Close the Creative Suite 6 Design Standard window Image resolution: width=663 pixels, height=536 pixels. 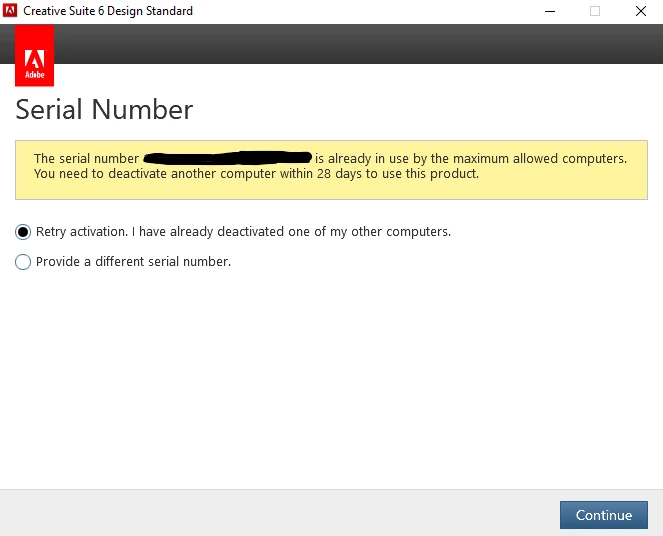coord(641,11)
